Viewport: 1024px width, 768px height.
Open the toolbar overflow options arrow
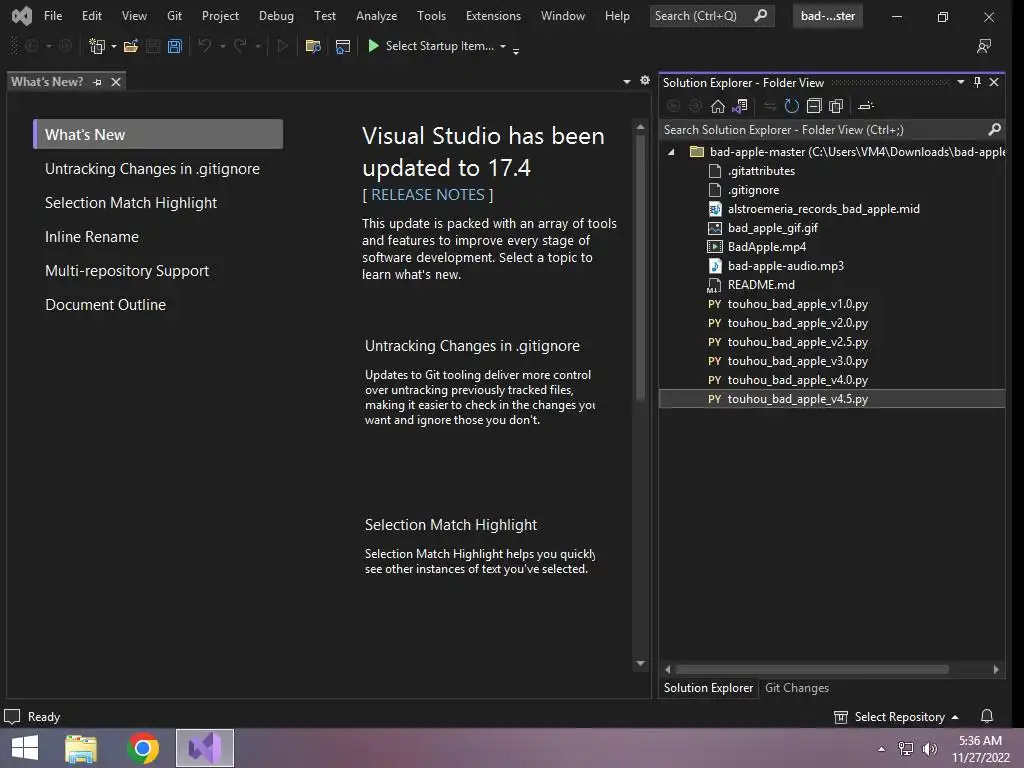(x=516, y=50)
